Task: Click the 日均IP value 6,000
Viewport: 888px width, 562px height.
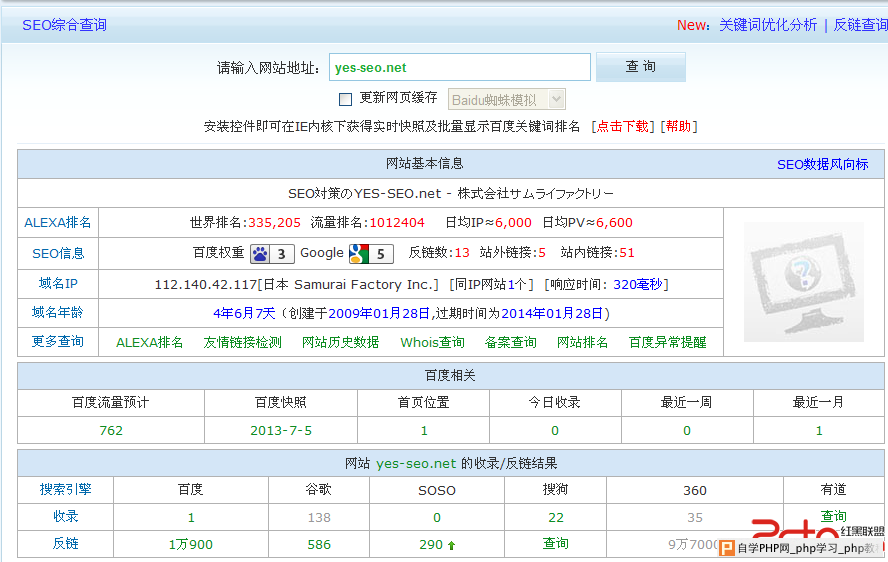Action: [x=513, y=223]
